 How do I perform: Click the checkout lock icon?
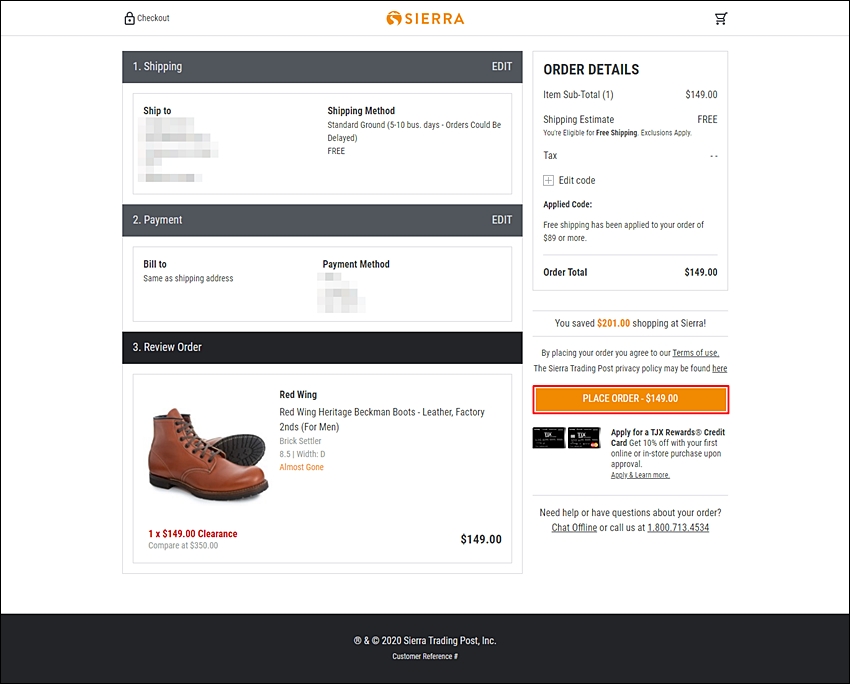click(129, 18)
